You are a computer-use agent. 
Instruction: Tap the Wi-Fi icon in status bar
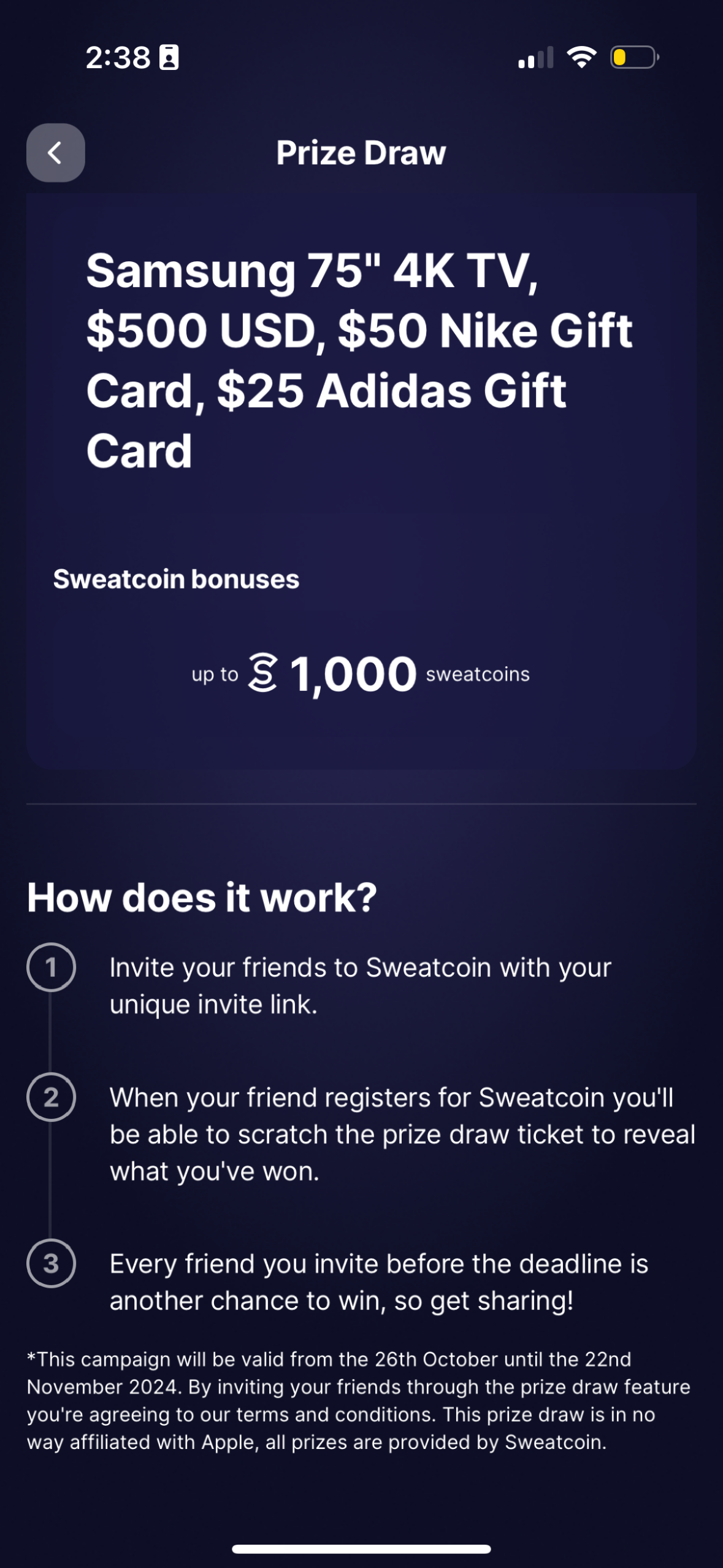[x=581, y=57]
